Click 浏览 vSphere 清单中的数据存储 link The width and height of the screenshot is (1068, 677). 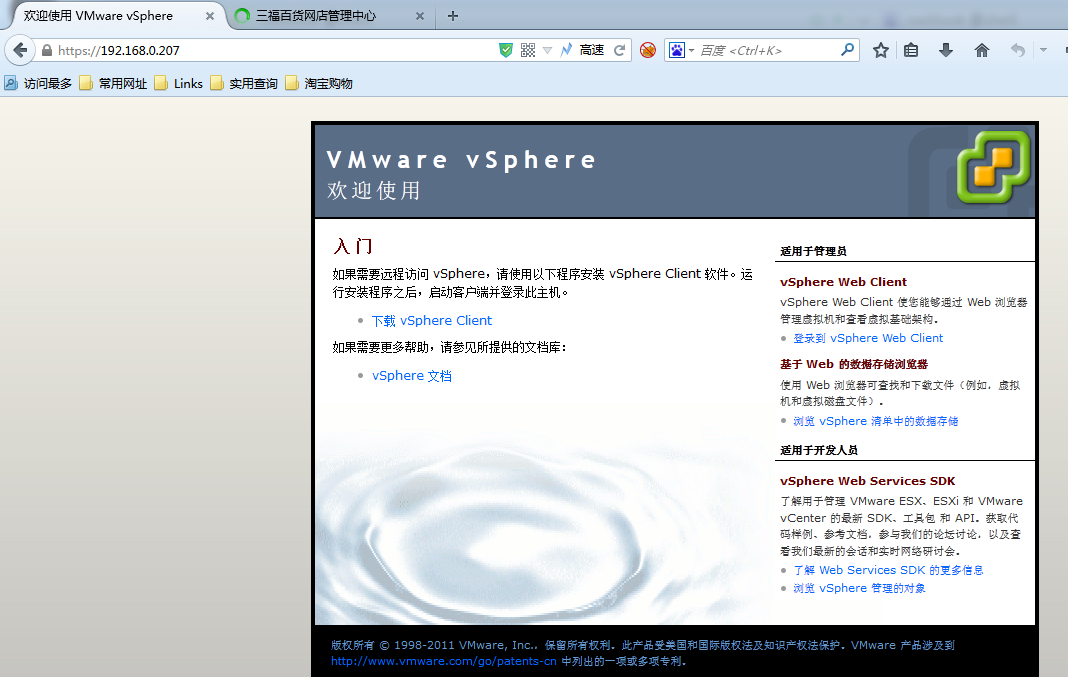pos(875,421)
